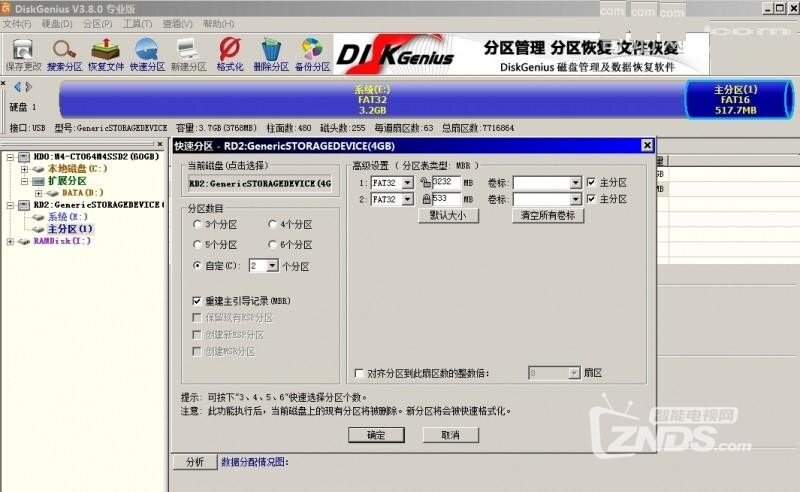Select 主分区 (1) in the disk tree
This screenshot has width=800, height=492.
(70, 229)
